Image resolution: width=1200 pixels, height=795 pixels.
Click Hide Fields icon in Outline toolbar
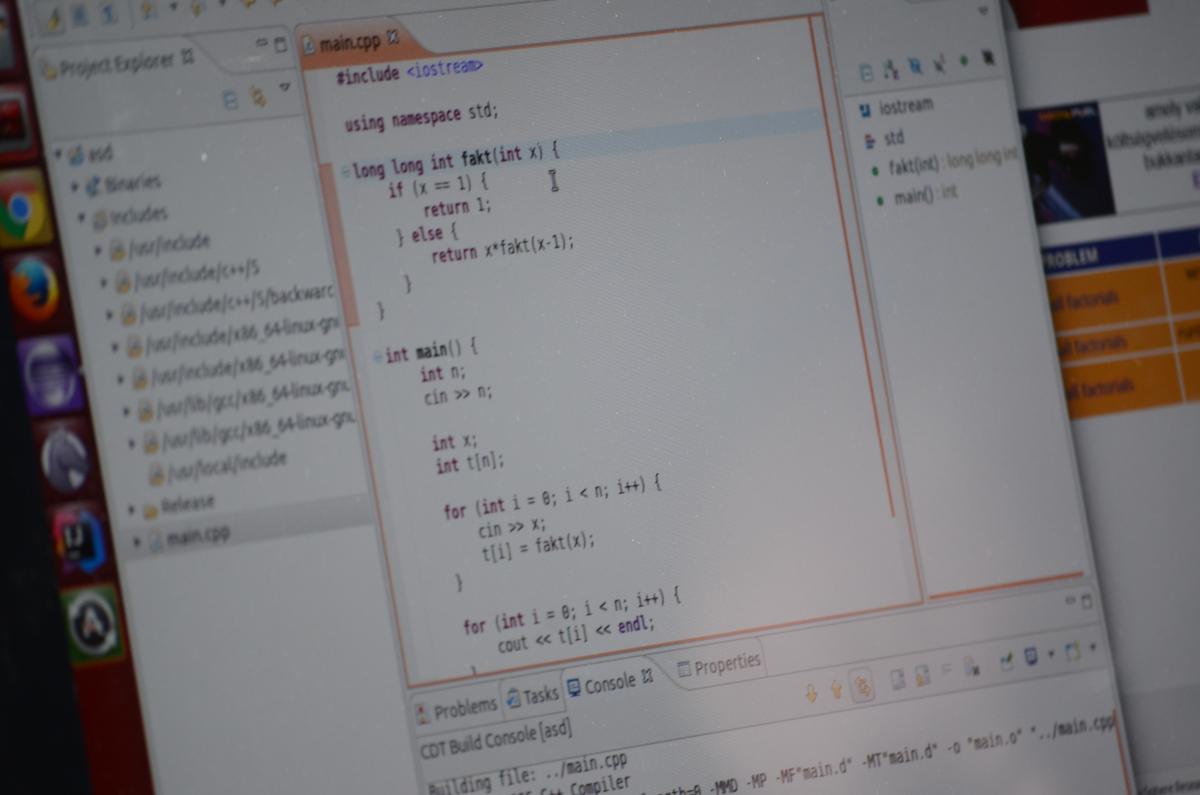point(914,66)
